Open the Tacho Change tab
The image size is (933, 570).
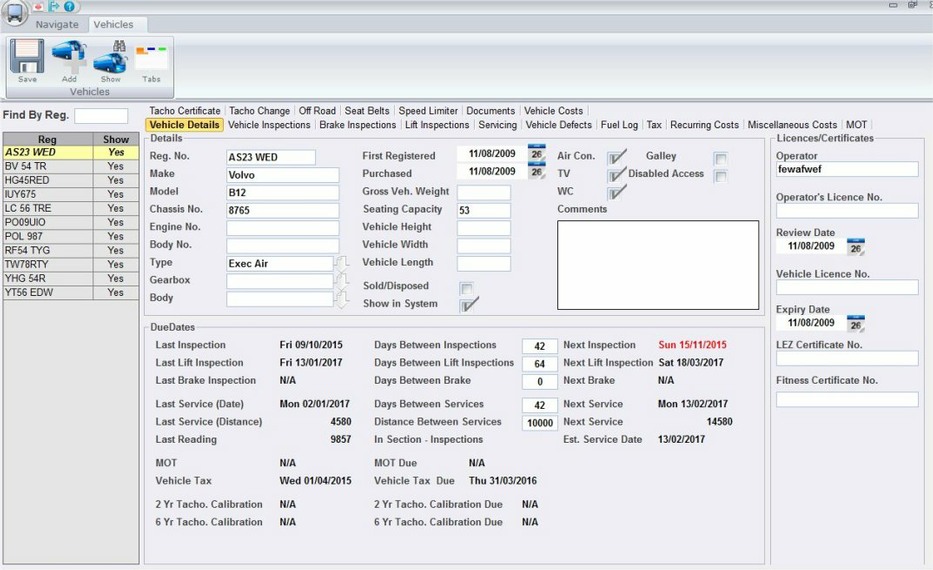259,111
